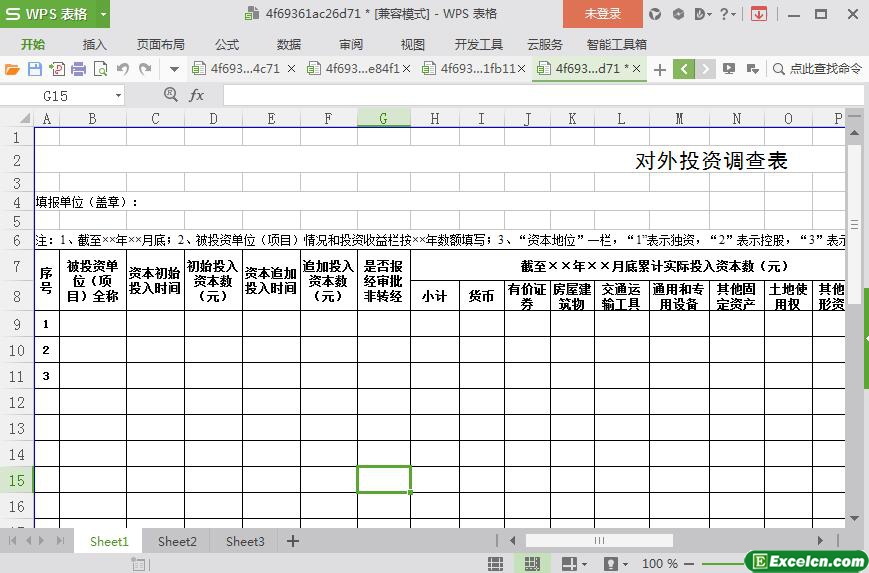Switch to Sheet2 tab

click(x=177, y=541)
